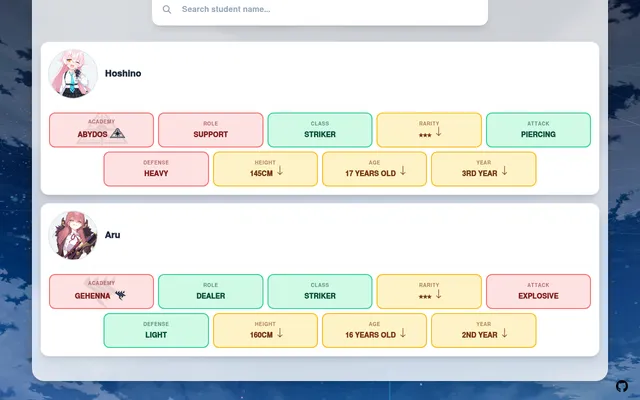Click Aru's DEALER role tile

pyautogui.click(x=211, y=291)
